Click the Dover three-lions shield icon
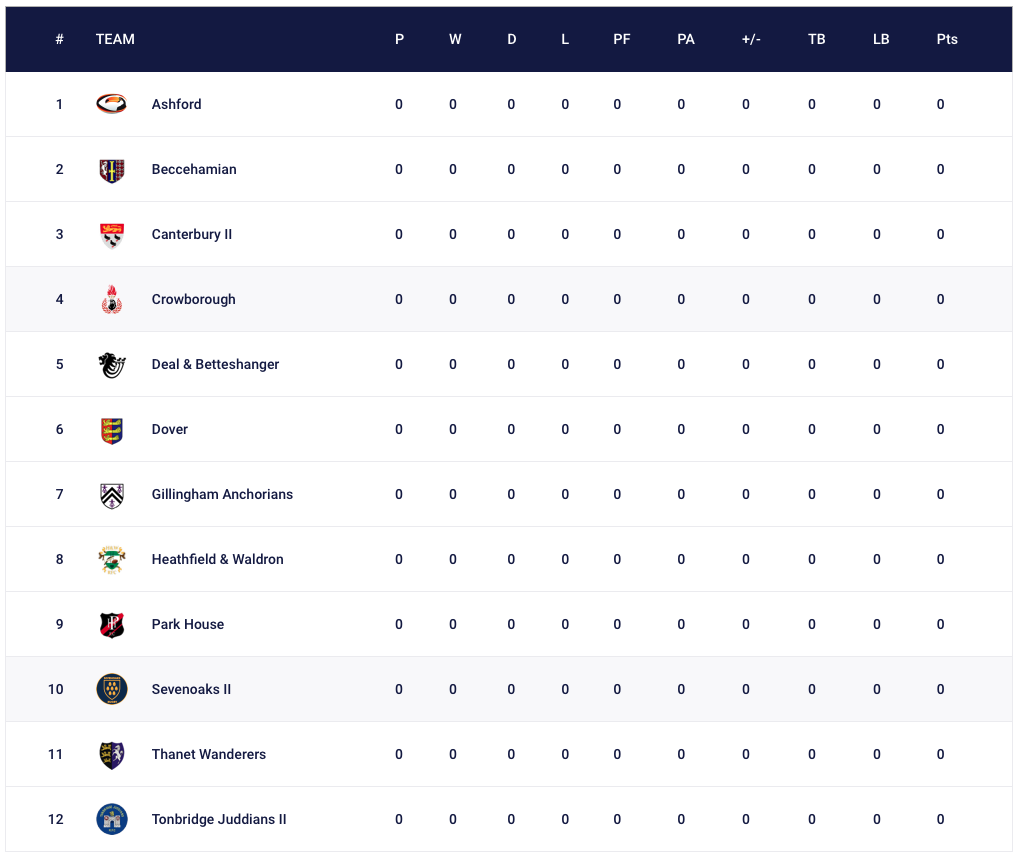This screenshot has width=1021, height=864. click(111, 430)
